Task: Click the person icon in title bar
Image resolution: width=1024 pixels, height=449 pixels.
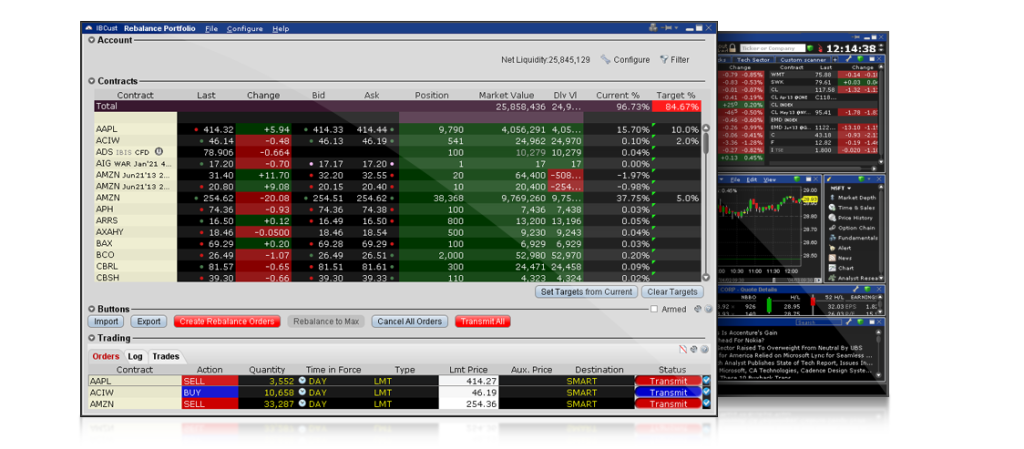Action: 652,28
